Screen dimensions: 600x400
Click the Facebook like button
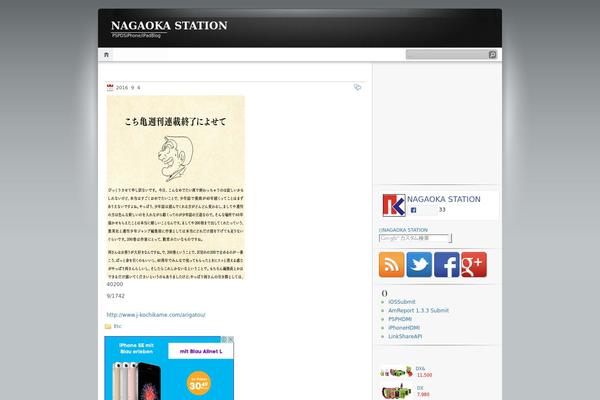(423, 210)
